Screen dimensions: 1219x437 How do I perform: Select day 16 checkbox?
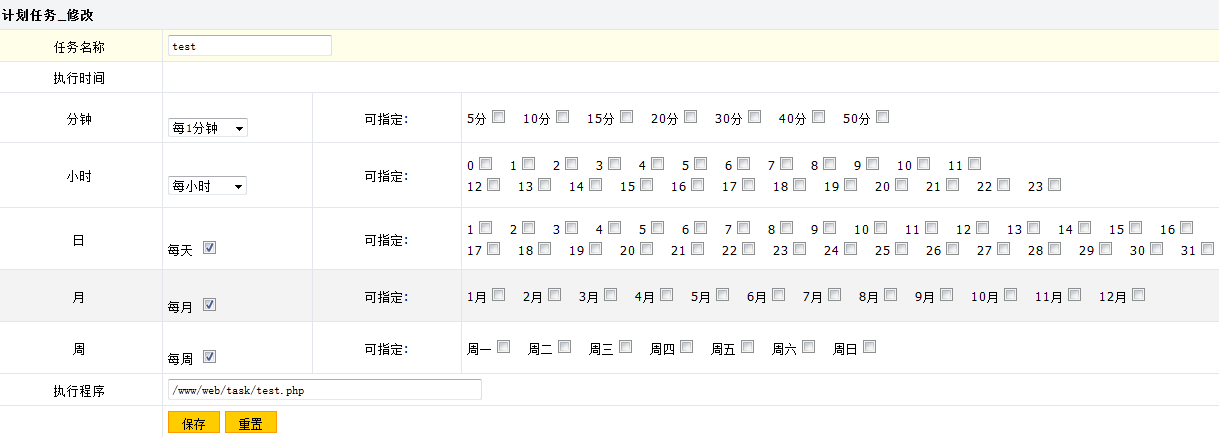1186,228
